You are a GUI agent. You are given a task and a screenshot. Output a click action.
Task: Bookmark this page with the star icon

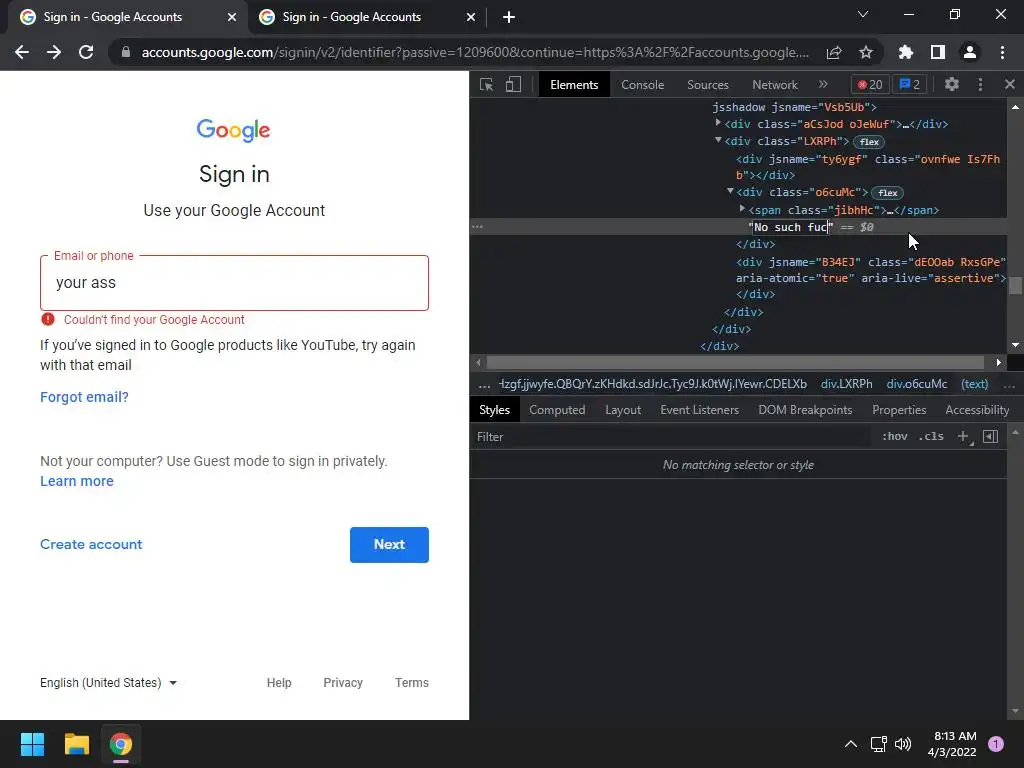click(x=866, y=52)
